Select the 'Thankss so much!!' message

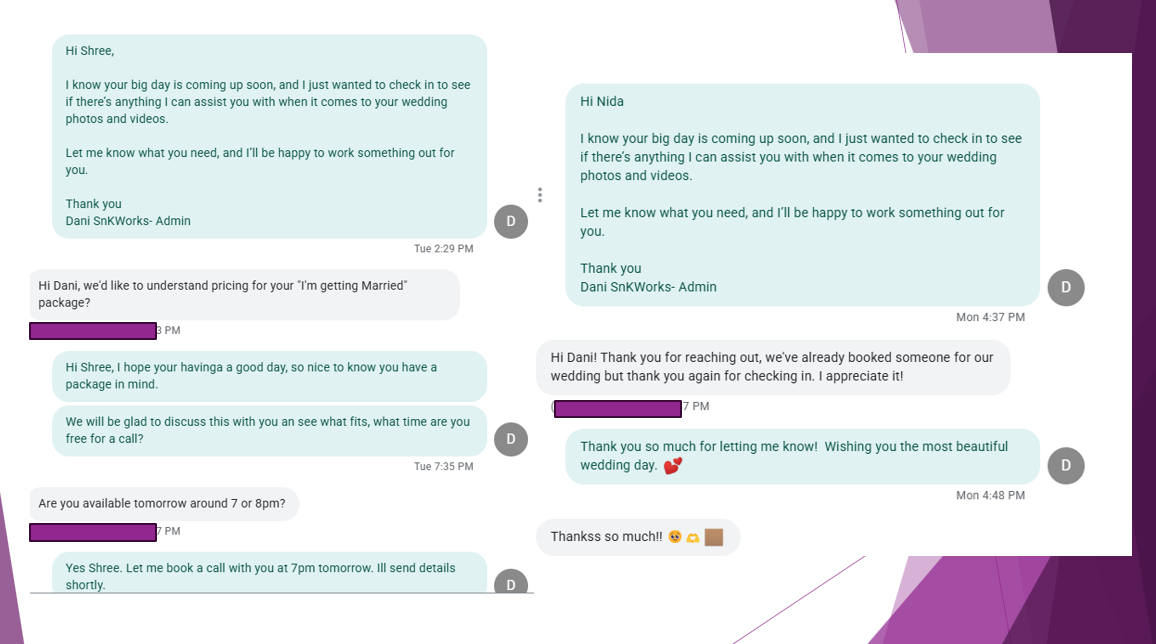pos(637,537)
